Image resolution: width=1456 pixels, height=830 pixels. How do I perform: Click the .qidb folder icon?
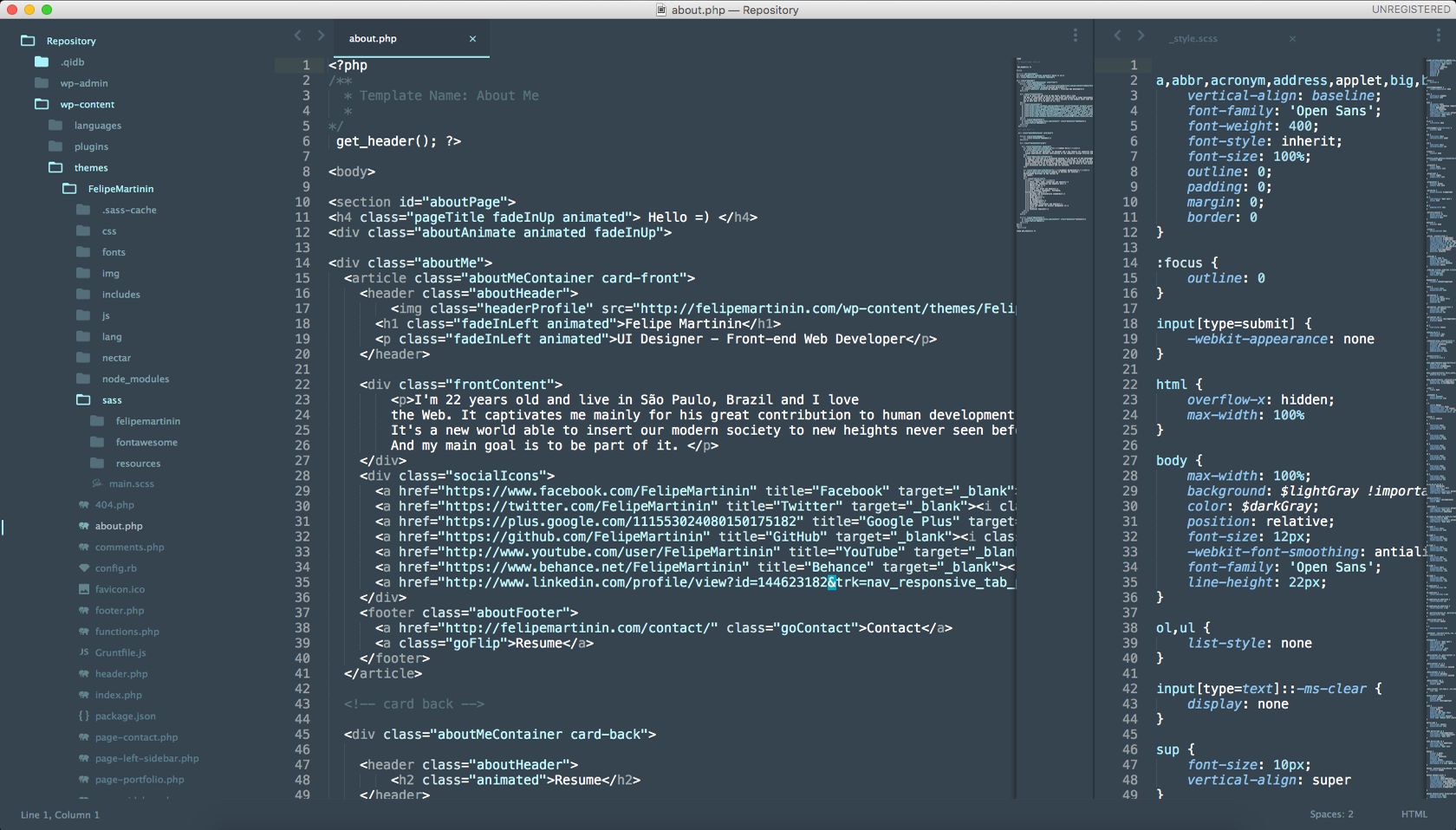42,62
